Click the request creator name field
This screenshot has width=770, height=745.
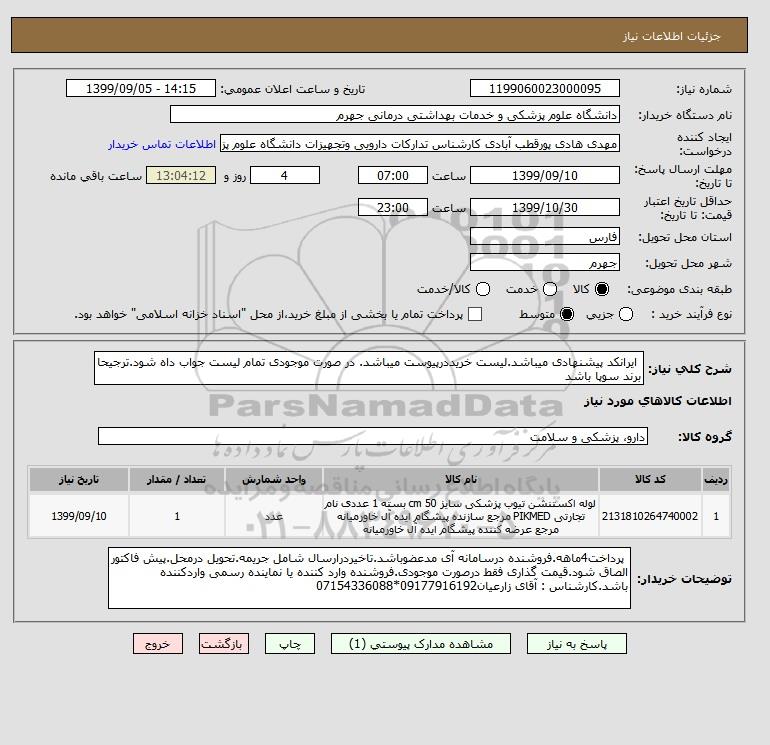pos(420,144)
